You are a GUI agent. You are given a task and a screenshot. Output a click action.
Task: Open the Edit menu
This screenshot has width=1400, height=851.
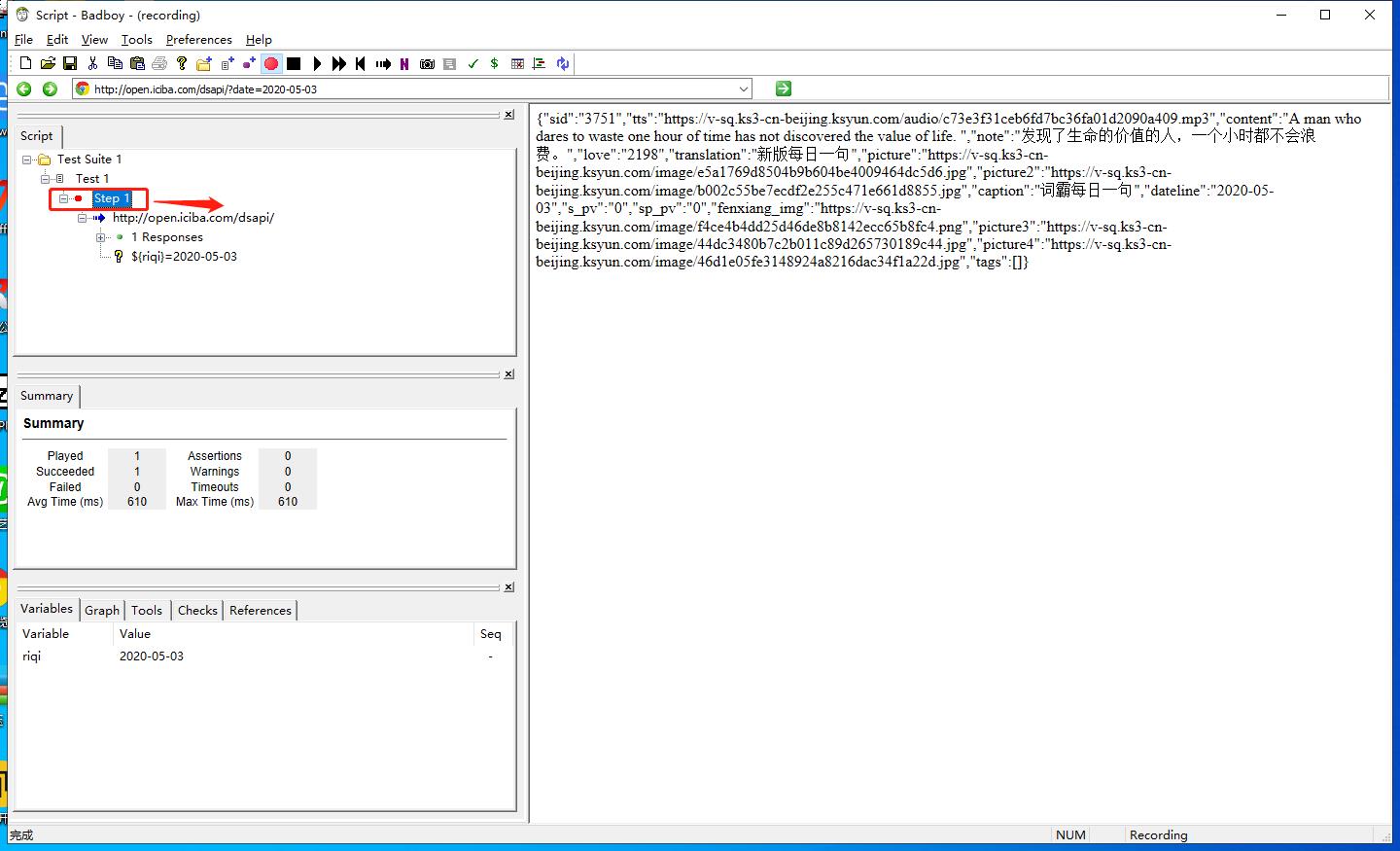tap(57, 39)
